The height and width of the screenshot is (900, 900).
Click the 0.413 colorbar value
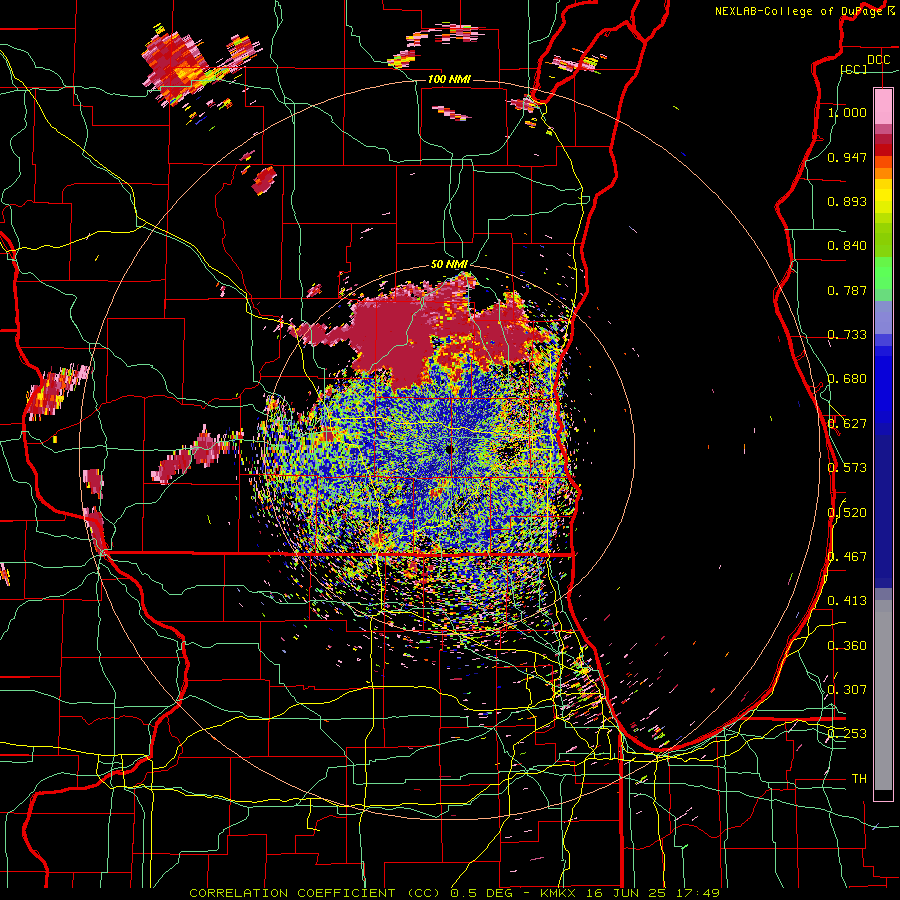[847, 601]
